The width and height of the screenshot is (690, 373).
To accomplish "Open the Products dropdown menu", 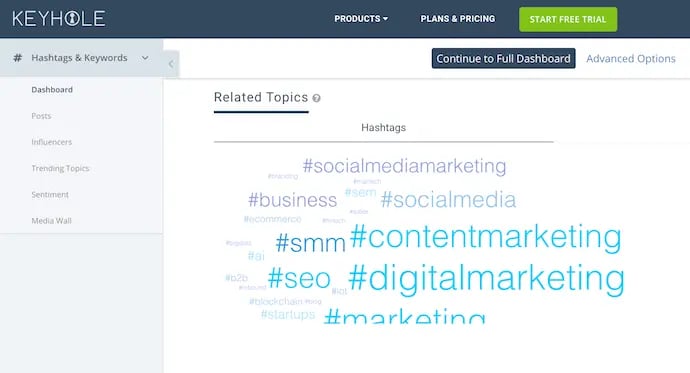I will tap(361, 19).
